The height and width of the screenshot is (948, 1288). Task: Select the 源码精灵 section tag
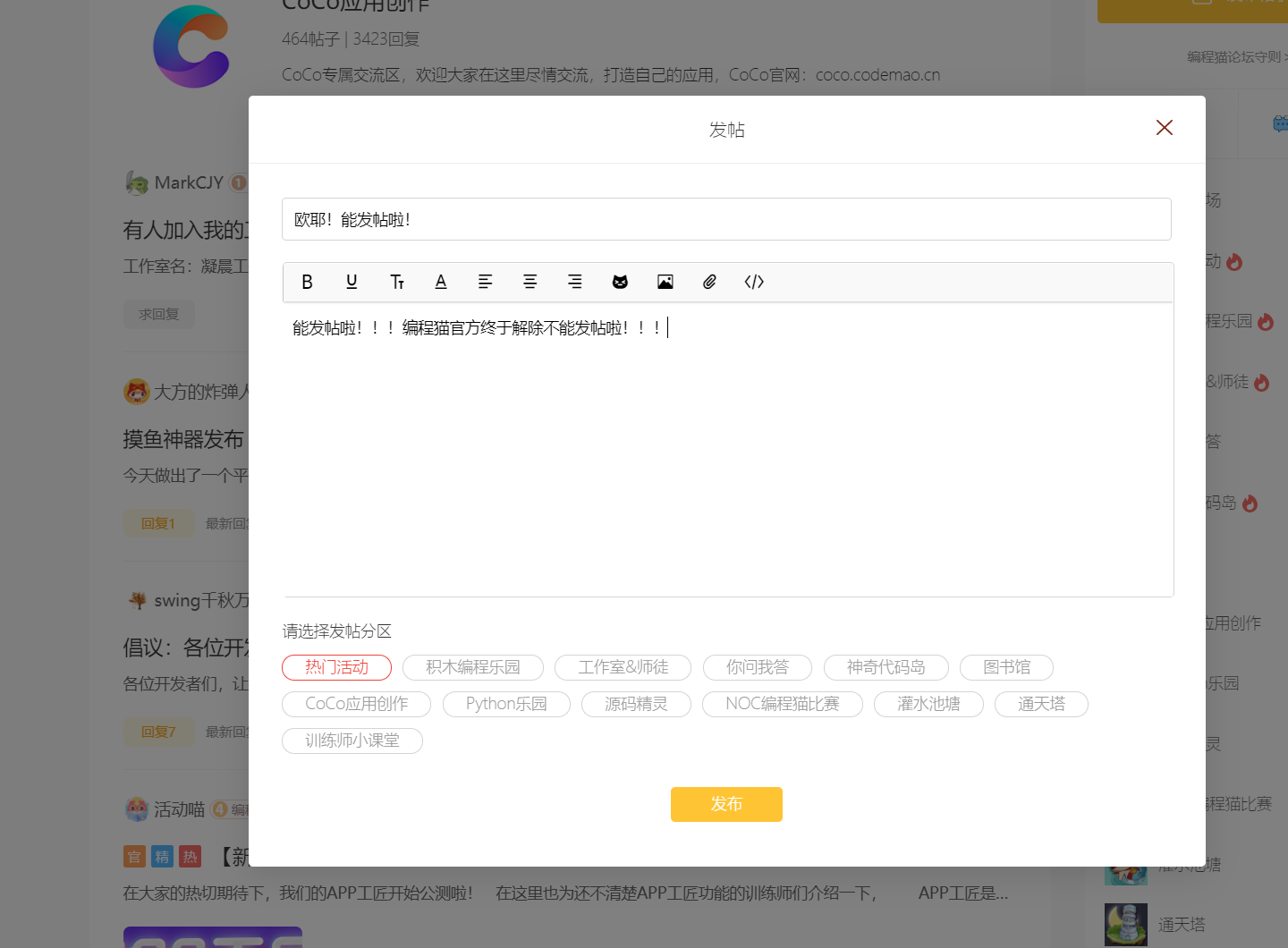click(x=636, y=704)
